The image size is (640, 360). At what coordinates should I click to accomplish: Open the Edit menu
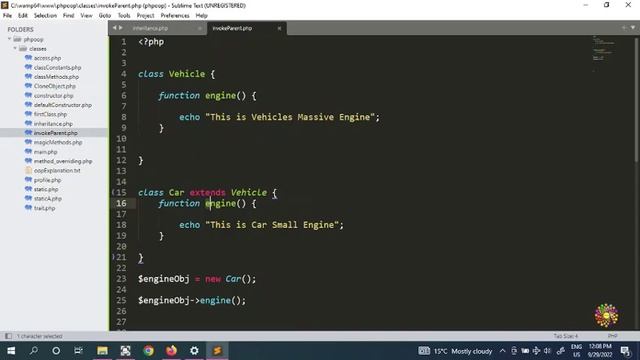[x=22, y=16]
